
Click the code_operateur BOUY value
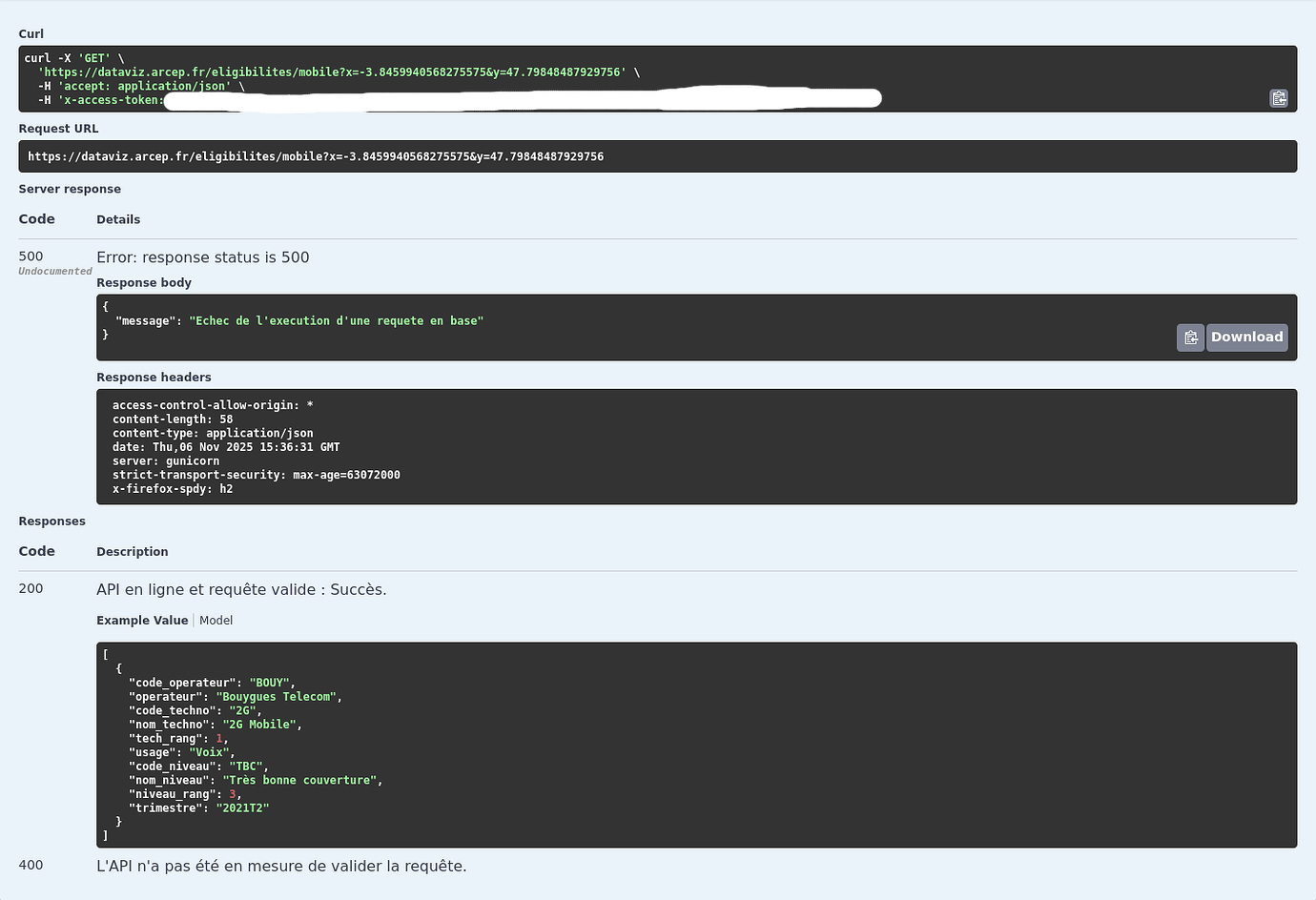point(270,682)
